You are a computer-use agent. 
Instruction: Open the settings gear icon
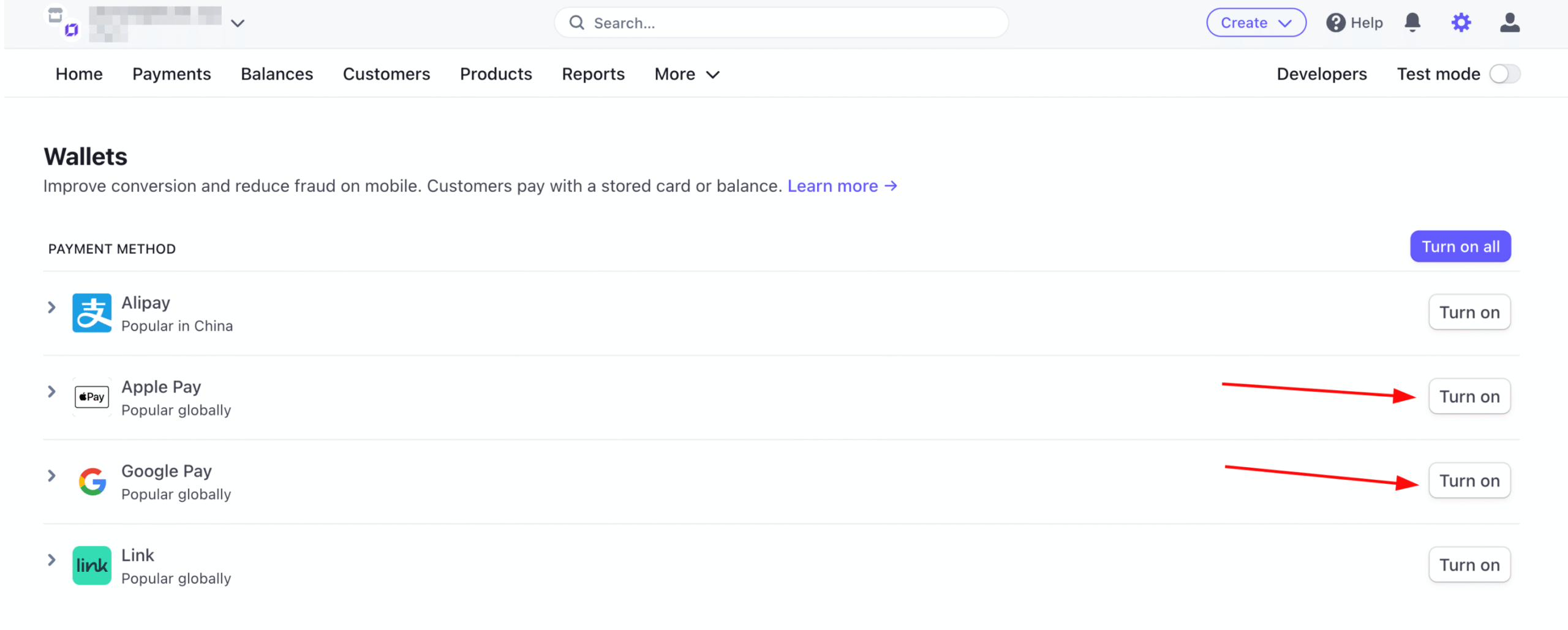[x=1461, y=23]
